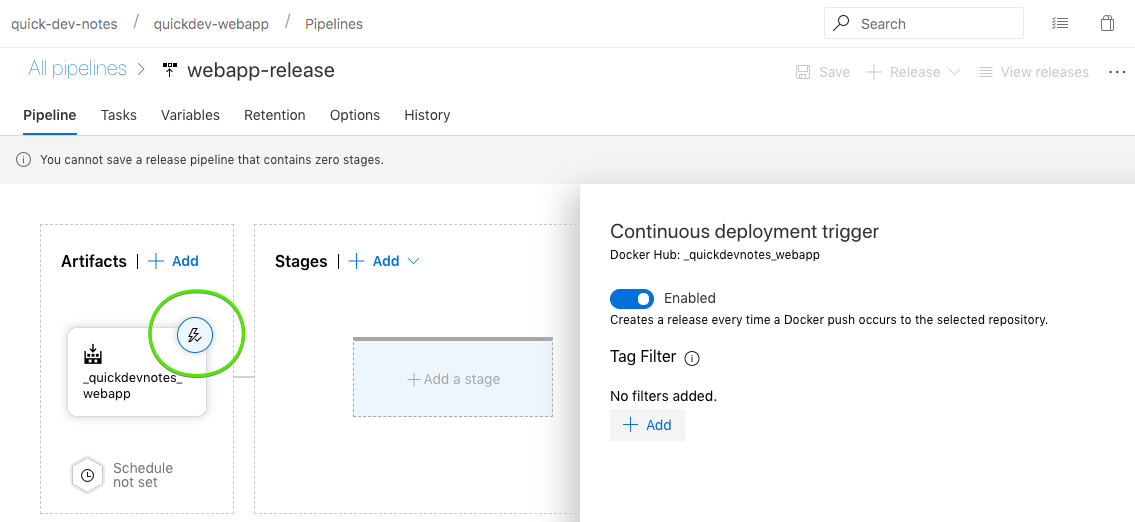
Task: Go back to All pipelines
Action: 77,69
